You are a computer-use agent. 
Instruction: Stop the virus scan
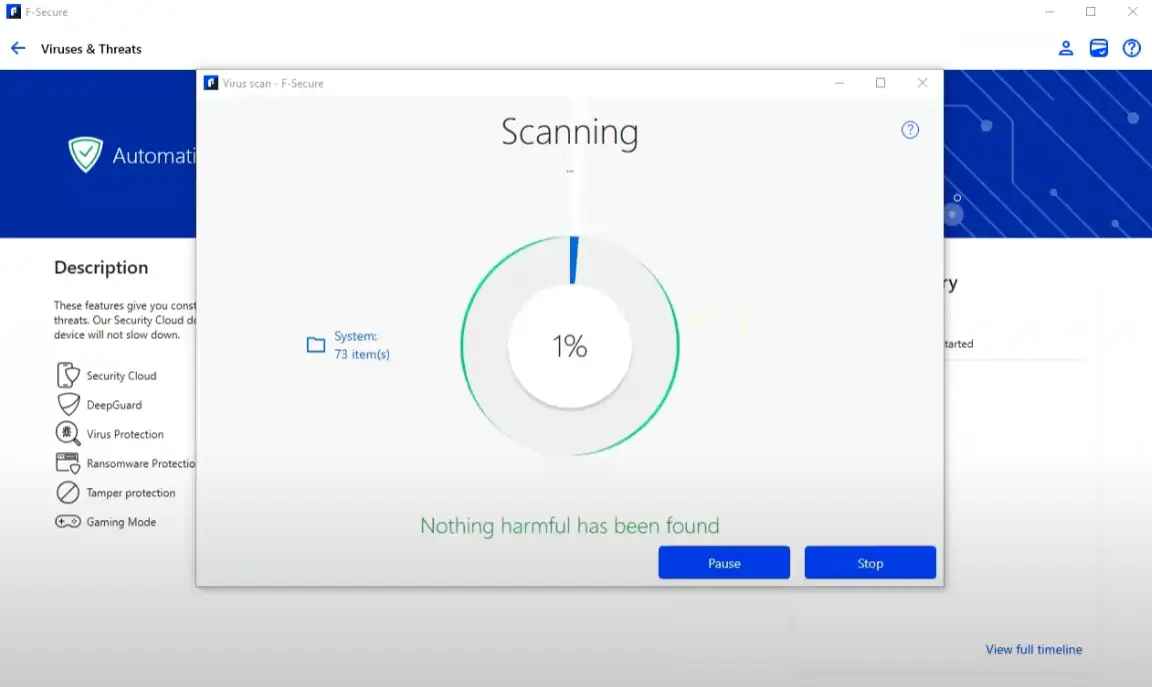tap(870, 563)
